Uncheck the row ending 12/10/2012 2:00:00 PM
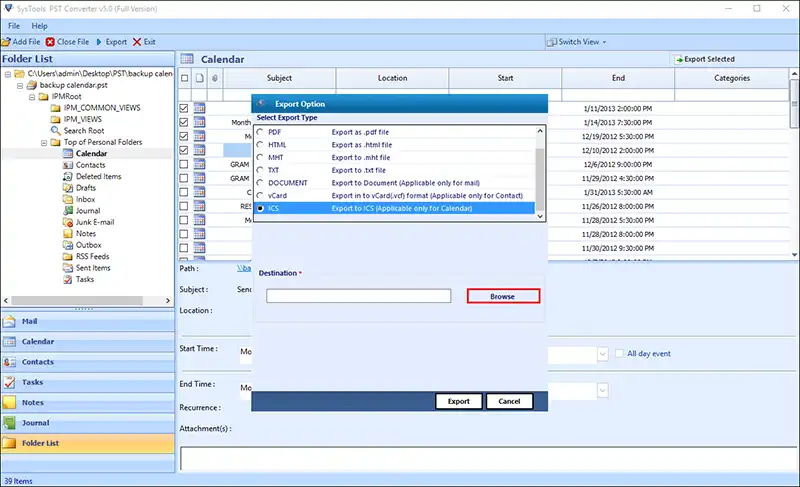Image resolution: width=800 pixels, height=487 pixels. click(184, 150)
